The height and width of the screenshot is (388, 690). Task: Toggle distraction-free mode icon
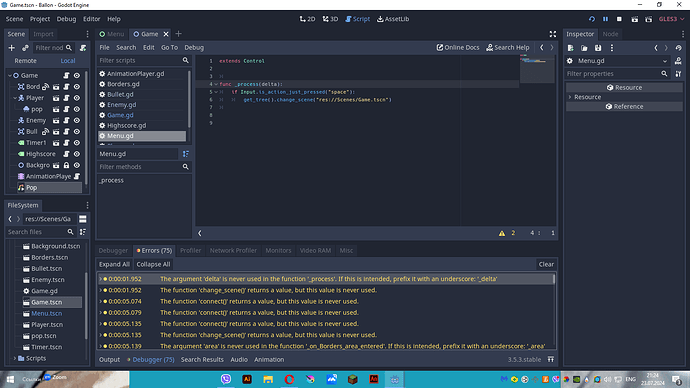[x=553, y=34]
